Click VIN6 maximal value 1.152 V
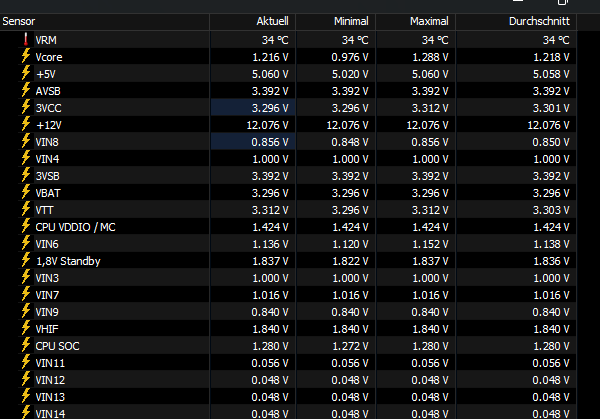The width and height of the screenshot is (600, 419). click(430, 244)
